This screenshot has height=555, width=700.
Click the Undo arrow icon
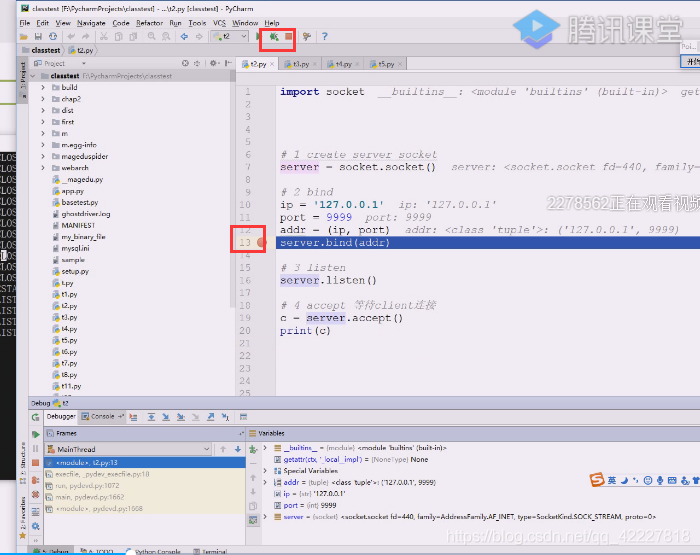tap(71, 37)
